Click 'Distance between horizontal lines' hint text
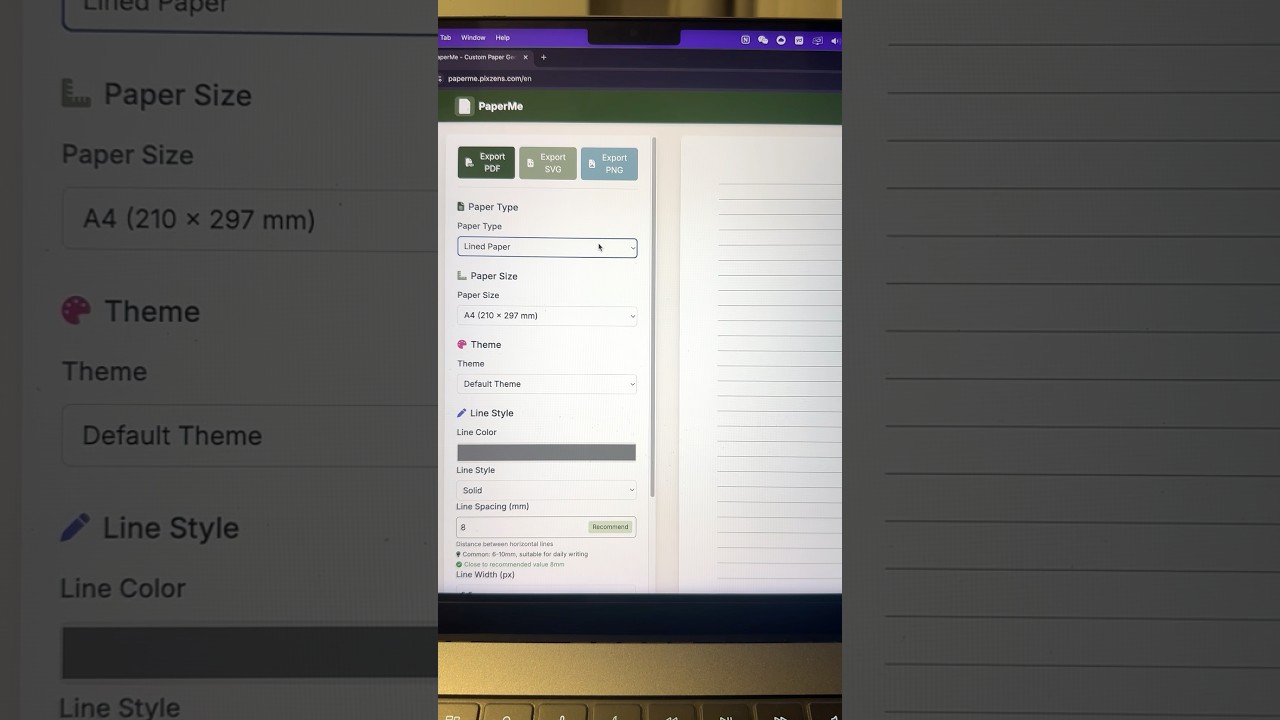This screenshot has height=720, width=1280. 504,544
